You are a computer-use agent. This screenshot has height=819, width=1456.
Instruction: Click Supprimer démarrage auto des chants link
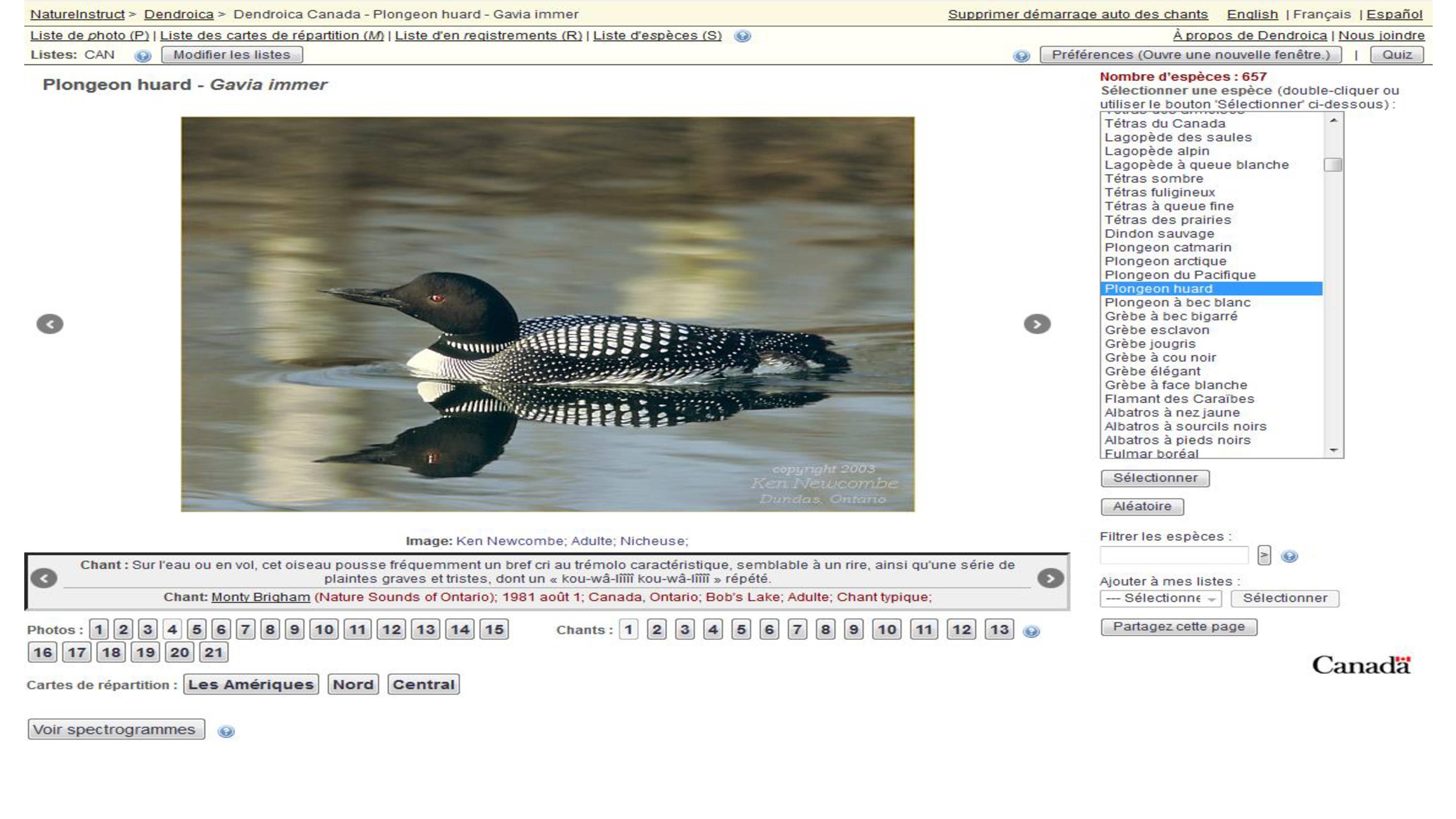pos(1077,14)
